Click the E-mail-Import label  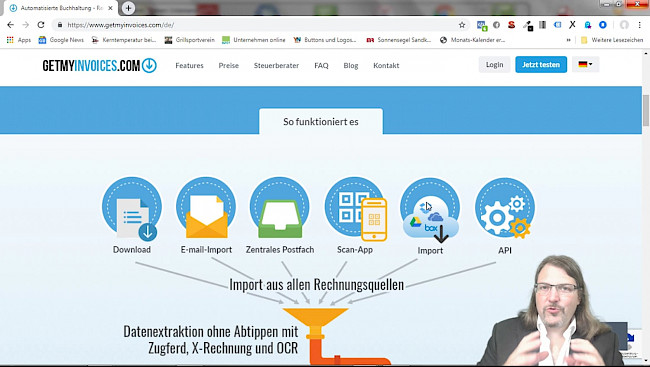tap(206, 250)
